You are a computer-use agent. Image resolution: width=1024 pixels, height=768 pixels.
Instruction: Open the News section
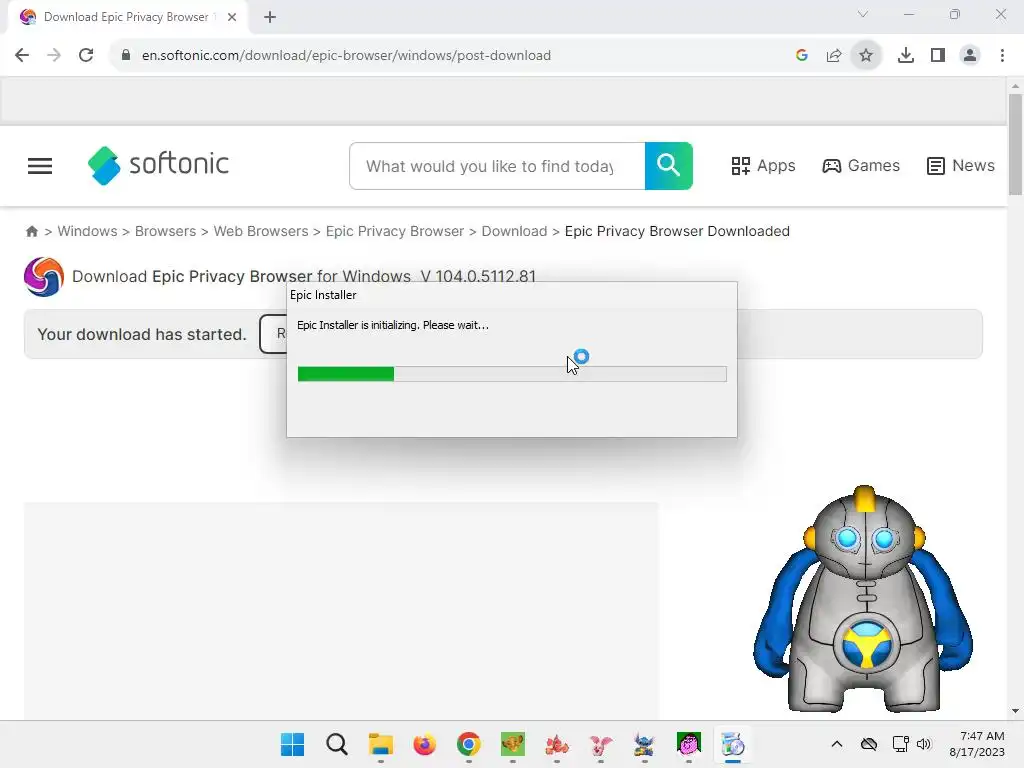961,166
